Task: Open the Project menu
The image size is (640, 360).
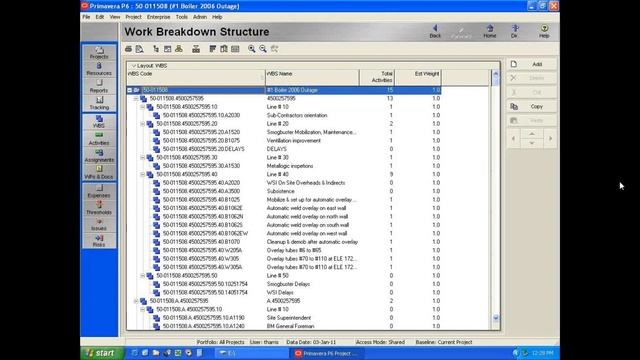Action: (133, 17)
